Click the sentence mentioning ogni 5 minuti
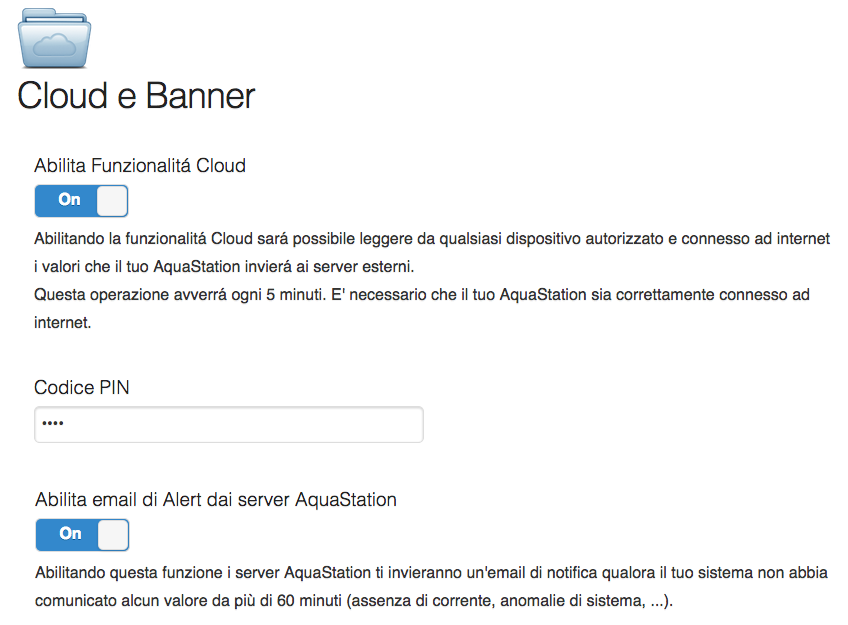The image size is (848, 625). pos(422,295)
